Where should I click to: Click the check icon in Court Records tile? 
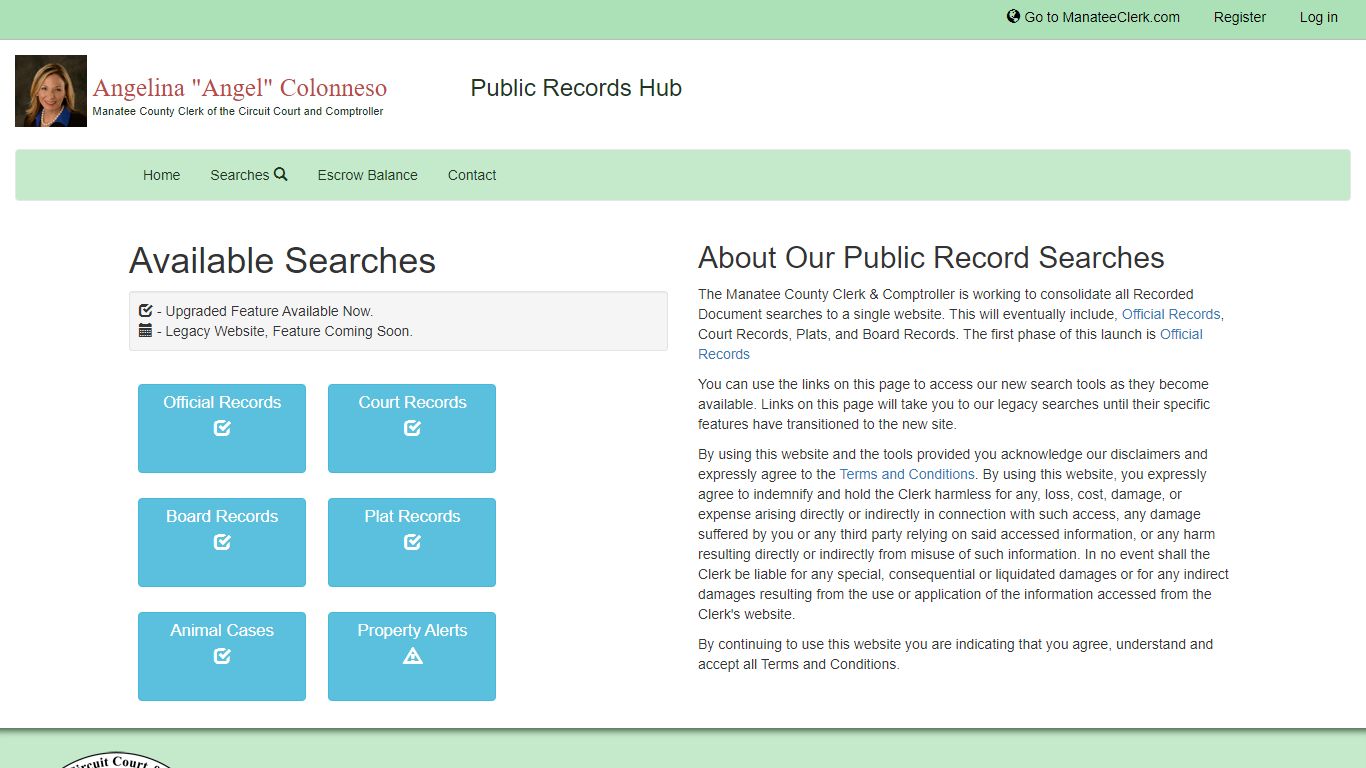(x=412, y=428)
